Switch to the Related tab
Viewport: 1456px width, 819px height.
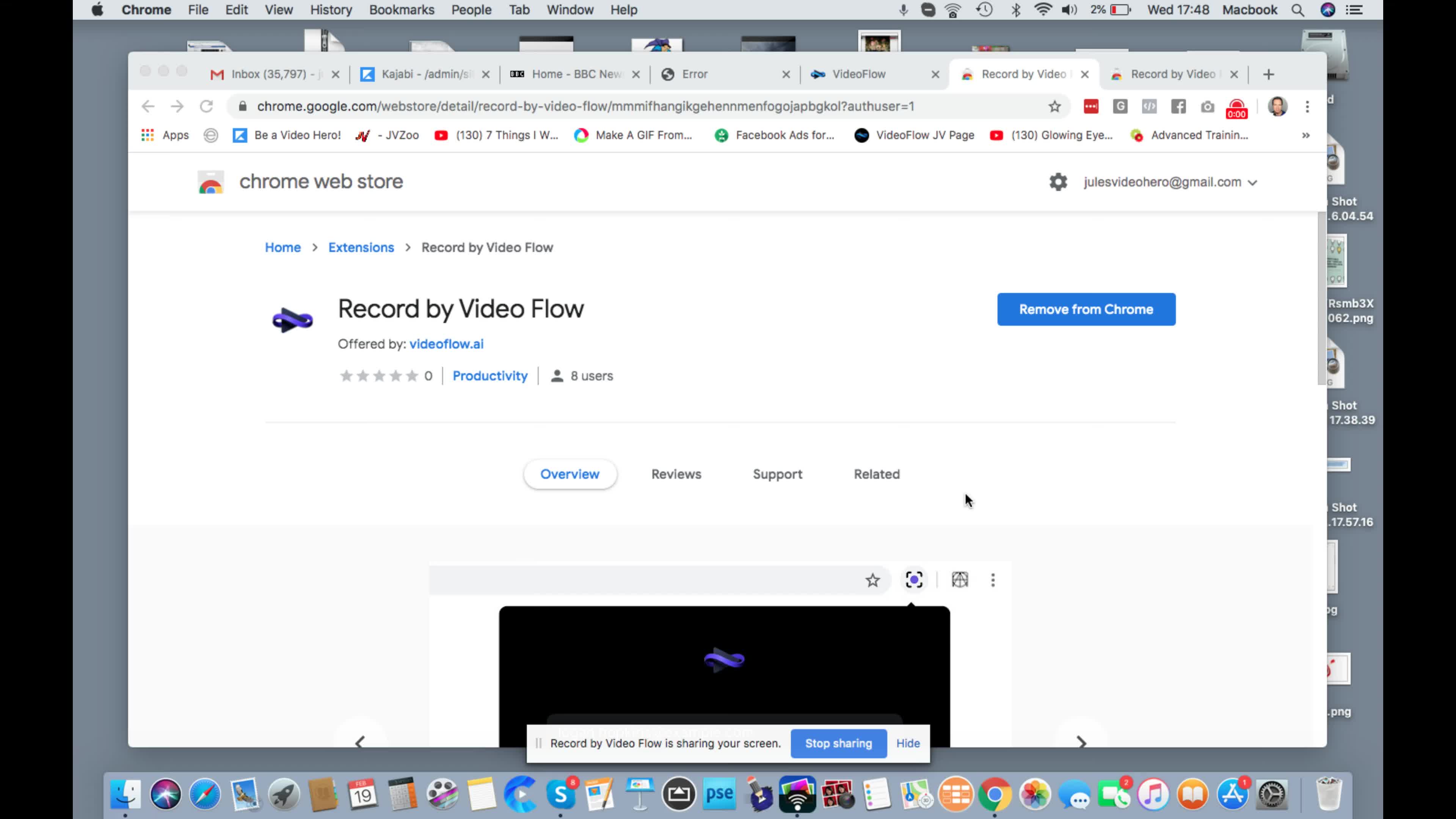[877, 474]
